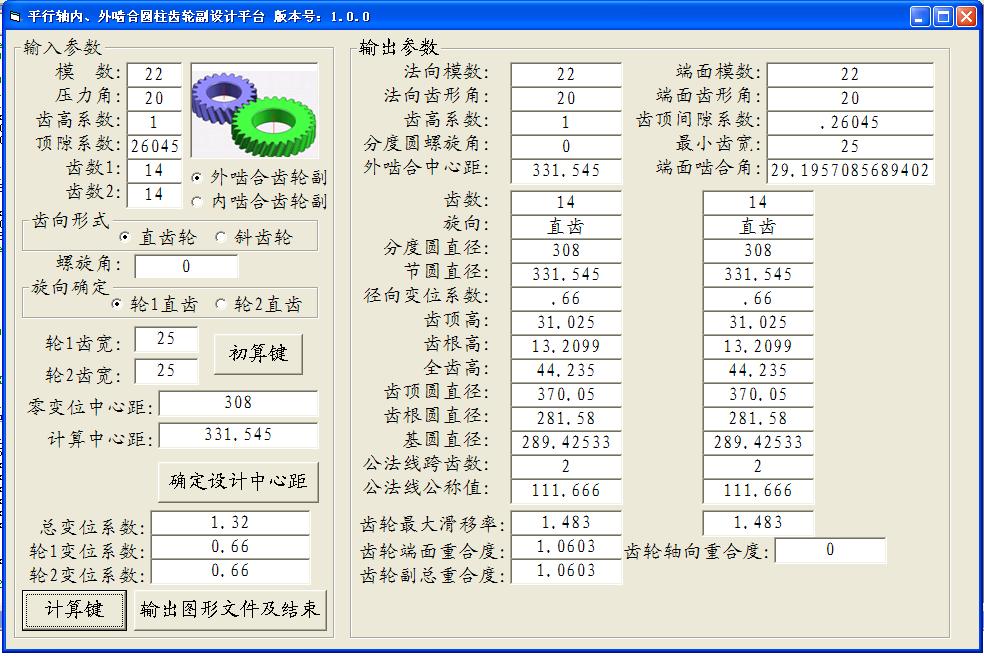Click gear 2 齿顶高 field 31.025

(x=758, y=322)
